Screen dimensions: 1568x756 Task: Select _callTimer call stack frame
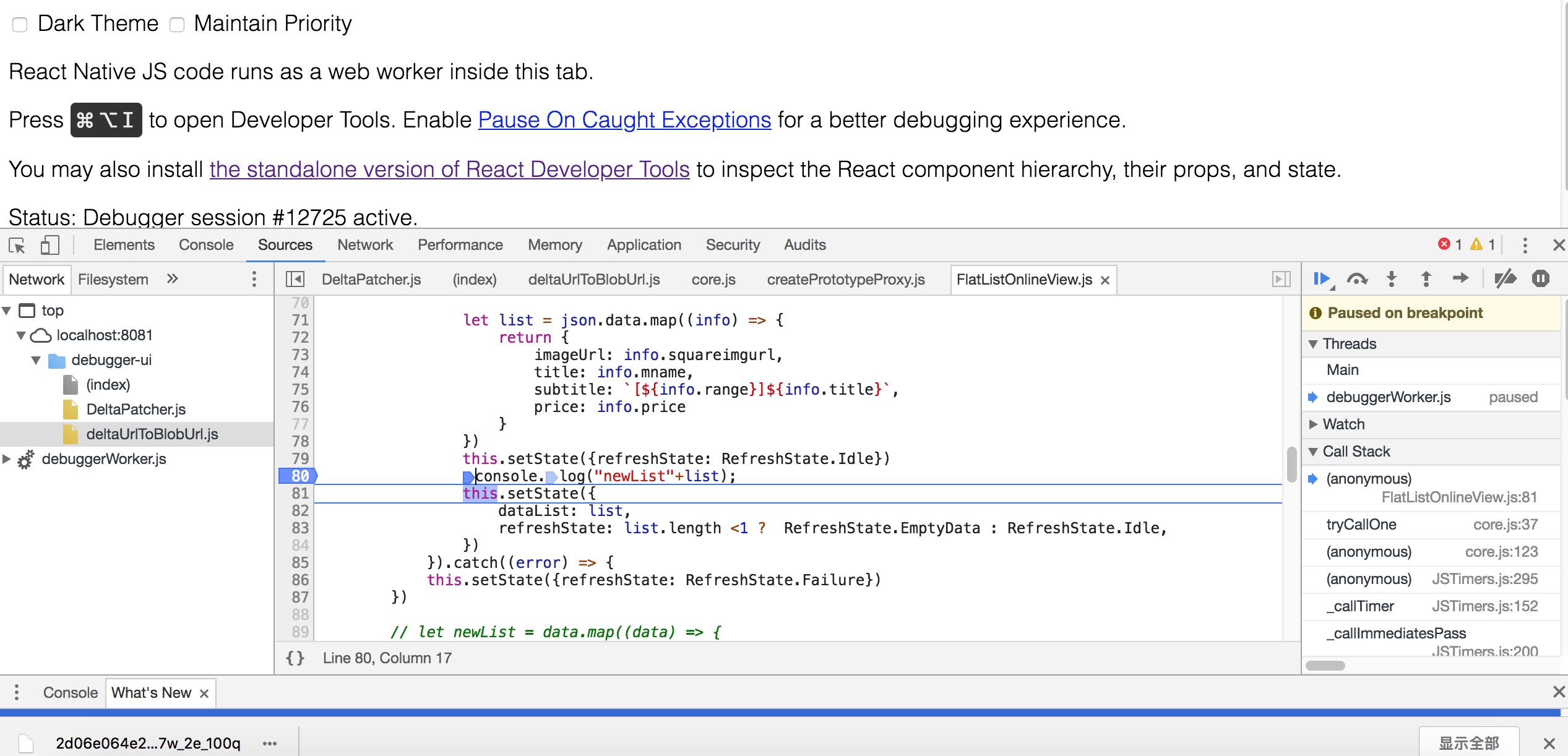click(1431, 606)
